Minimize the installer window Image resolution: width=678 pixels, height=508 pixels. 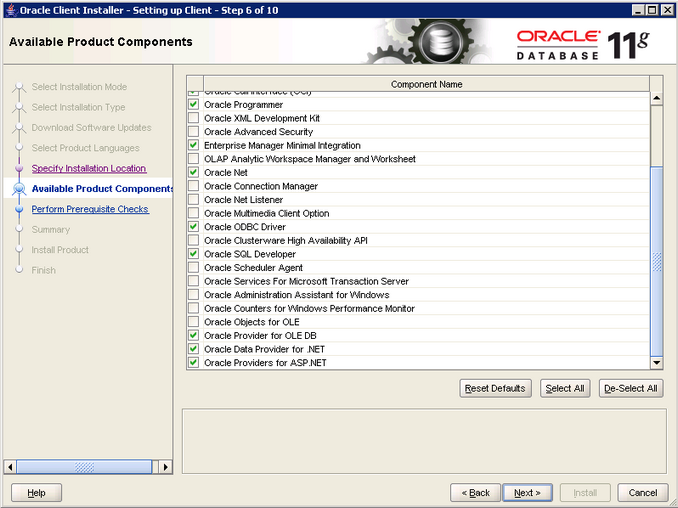(639, 10)
